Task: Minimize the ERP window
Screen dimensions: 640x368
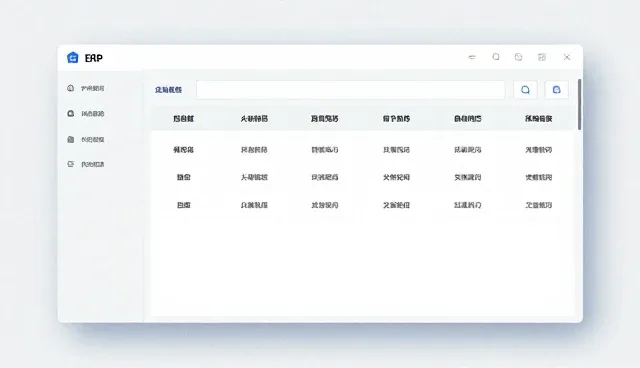Action: (472, 57)
